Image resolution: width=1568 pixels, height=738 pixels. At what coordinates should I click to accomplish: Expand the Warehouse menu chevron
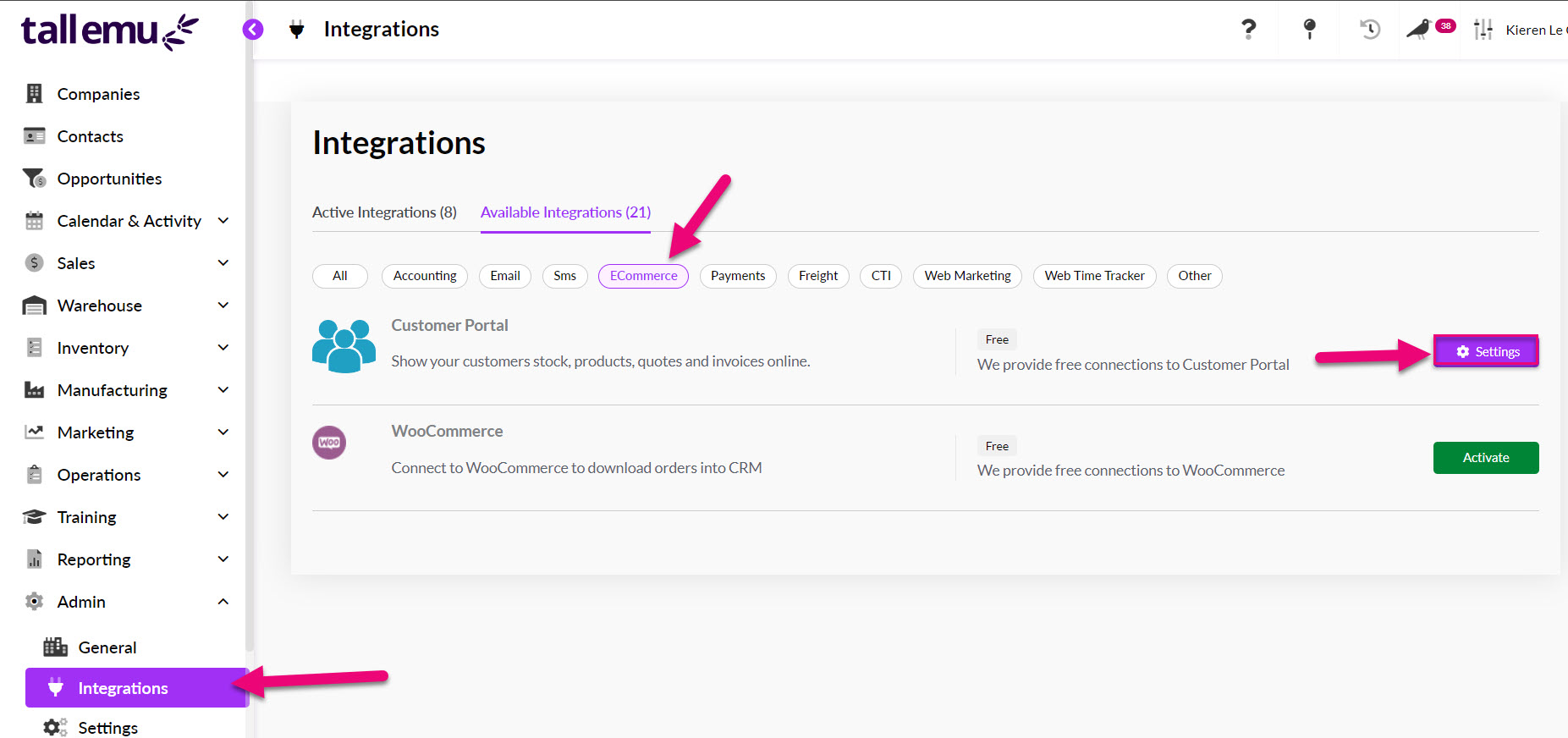223,306
